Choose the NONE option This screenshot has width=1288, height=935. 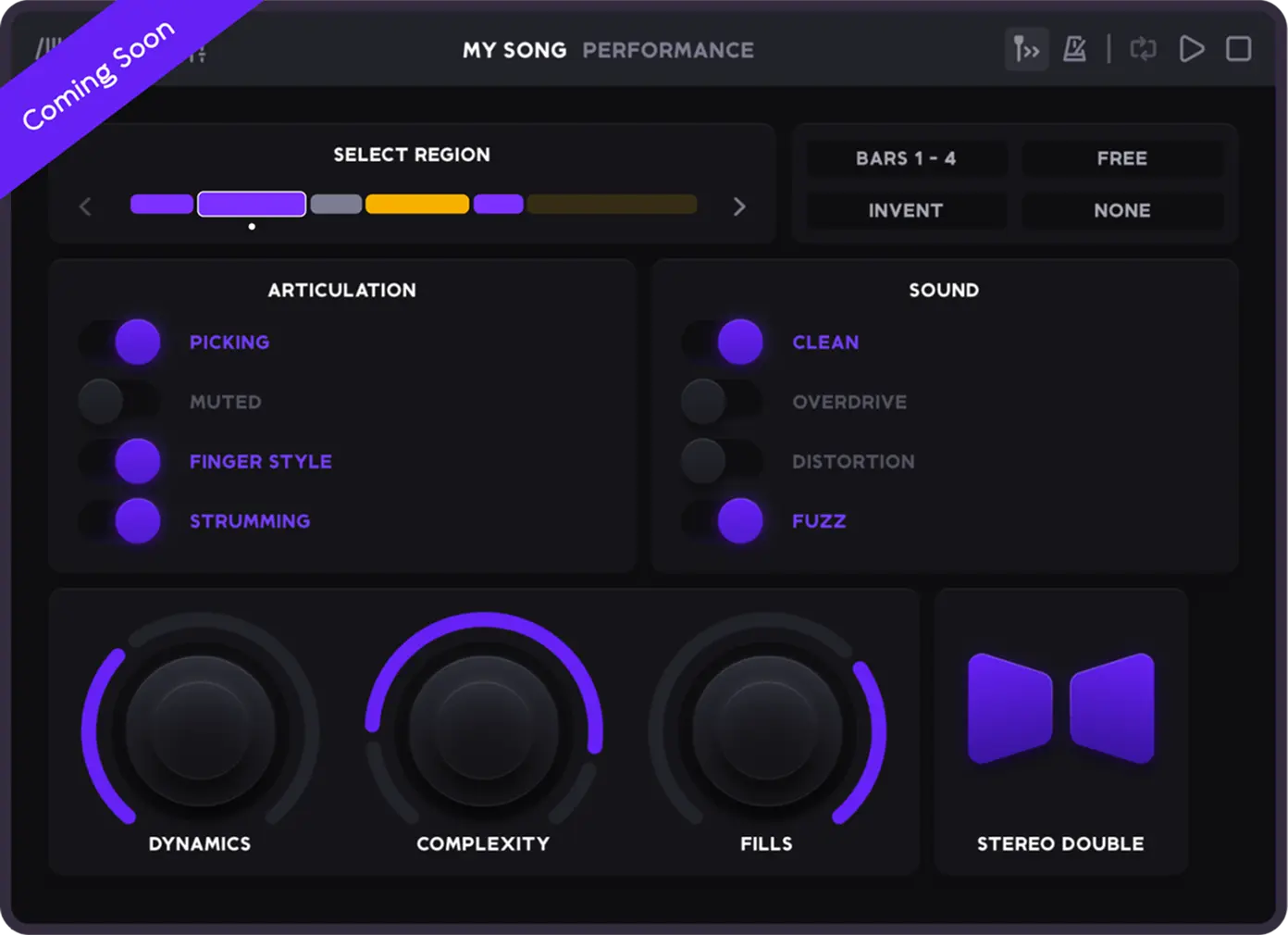[x=1122, y=210]
